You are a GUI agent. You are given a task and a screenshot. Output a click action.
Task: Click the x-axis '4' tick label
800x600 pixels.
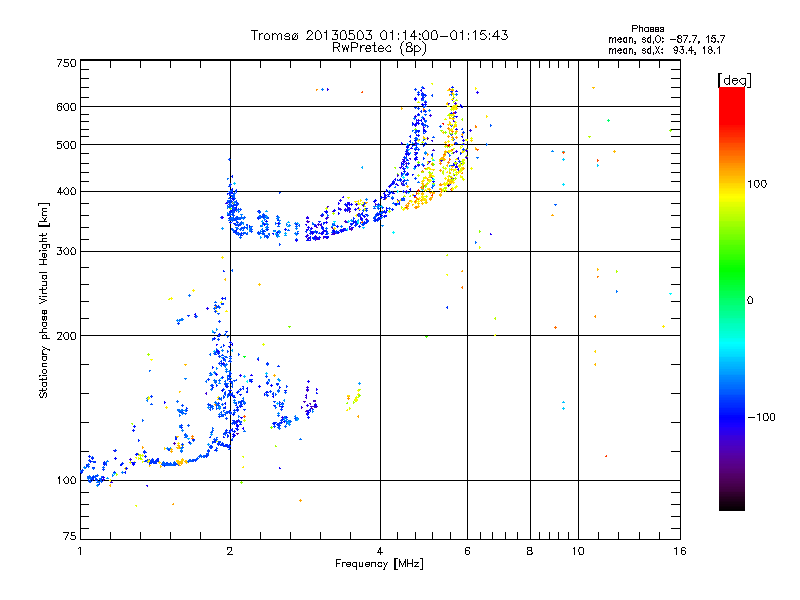pos(380,551)
